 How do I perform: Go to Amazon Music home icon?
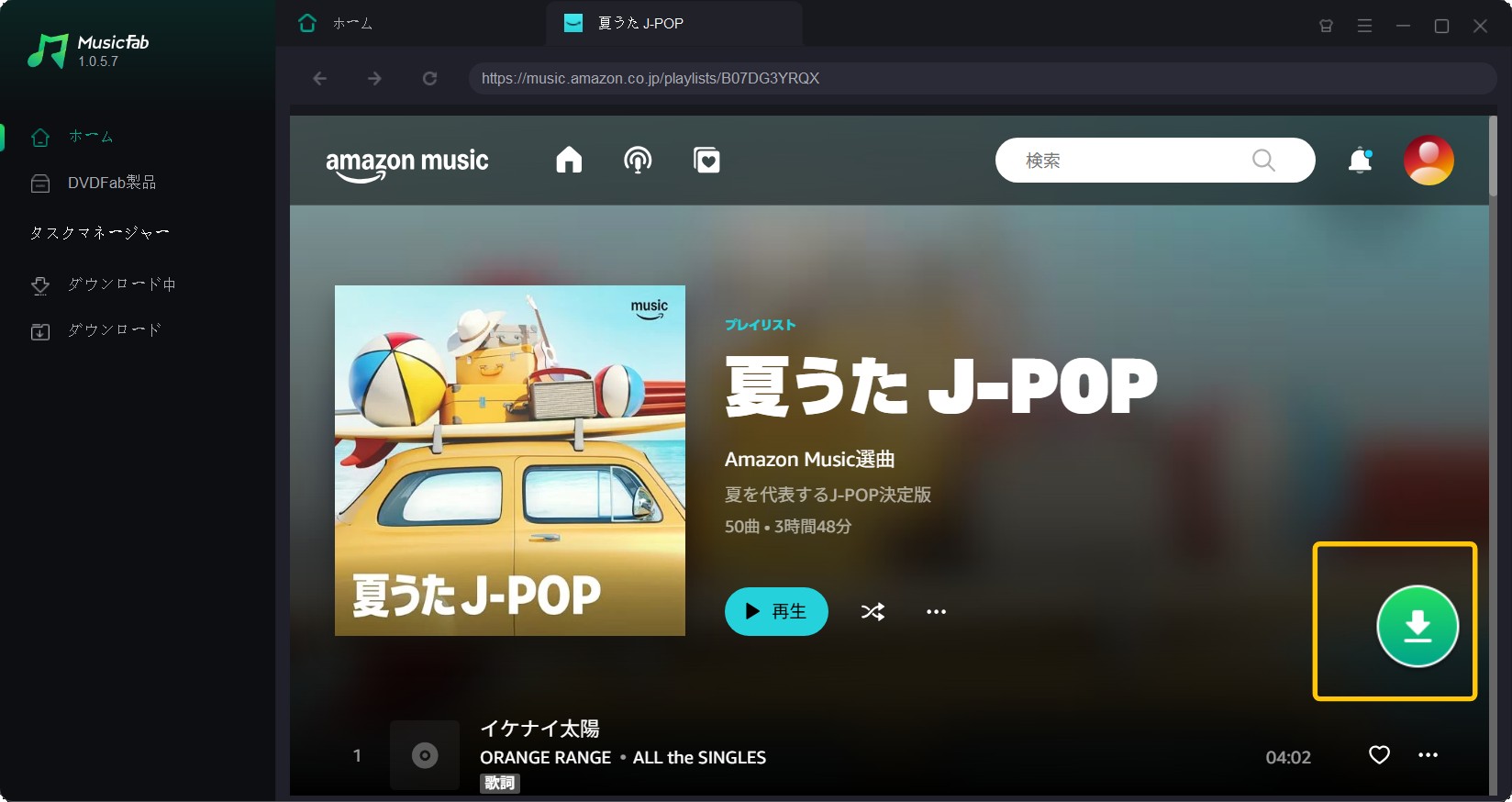click(x=569, y=160)
